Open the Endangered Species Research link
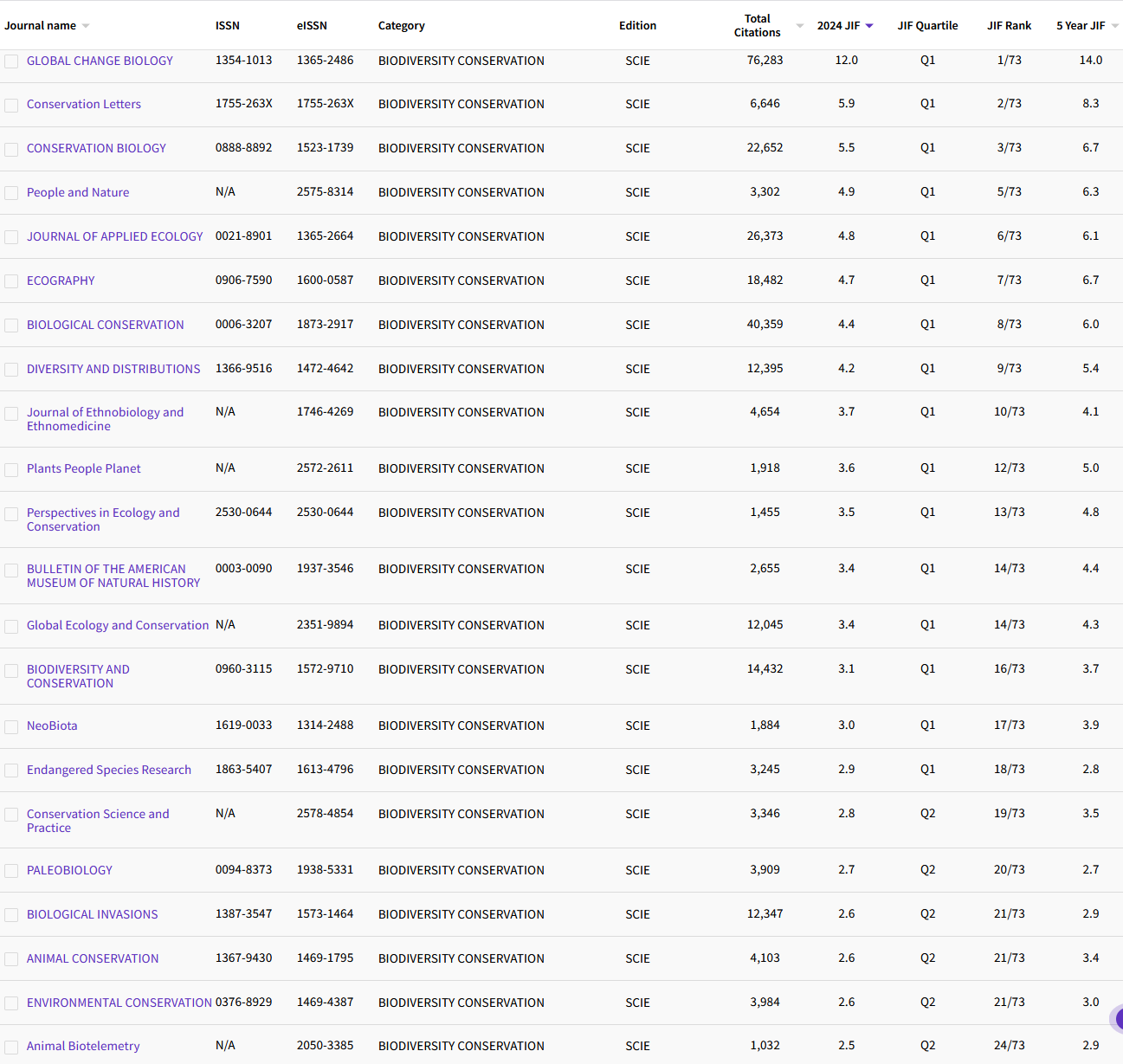Viewport: 1123px width, 1064px height. point(109,770)
